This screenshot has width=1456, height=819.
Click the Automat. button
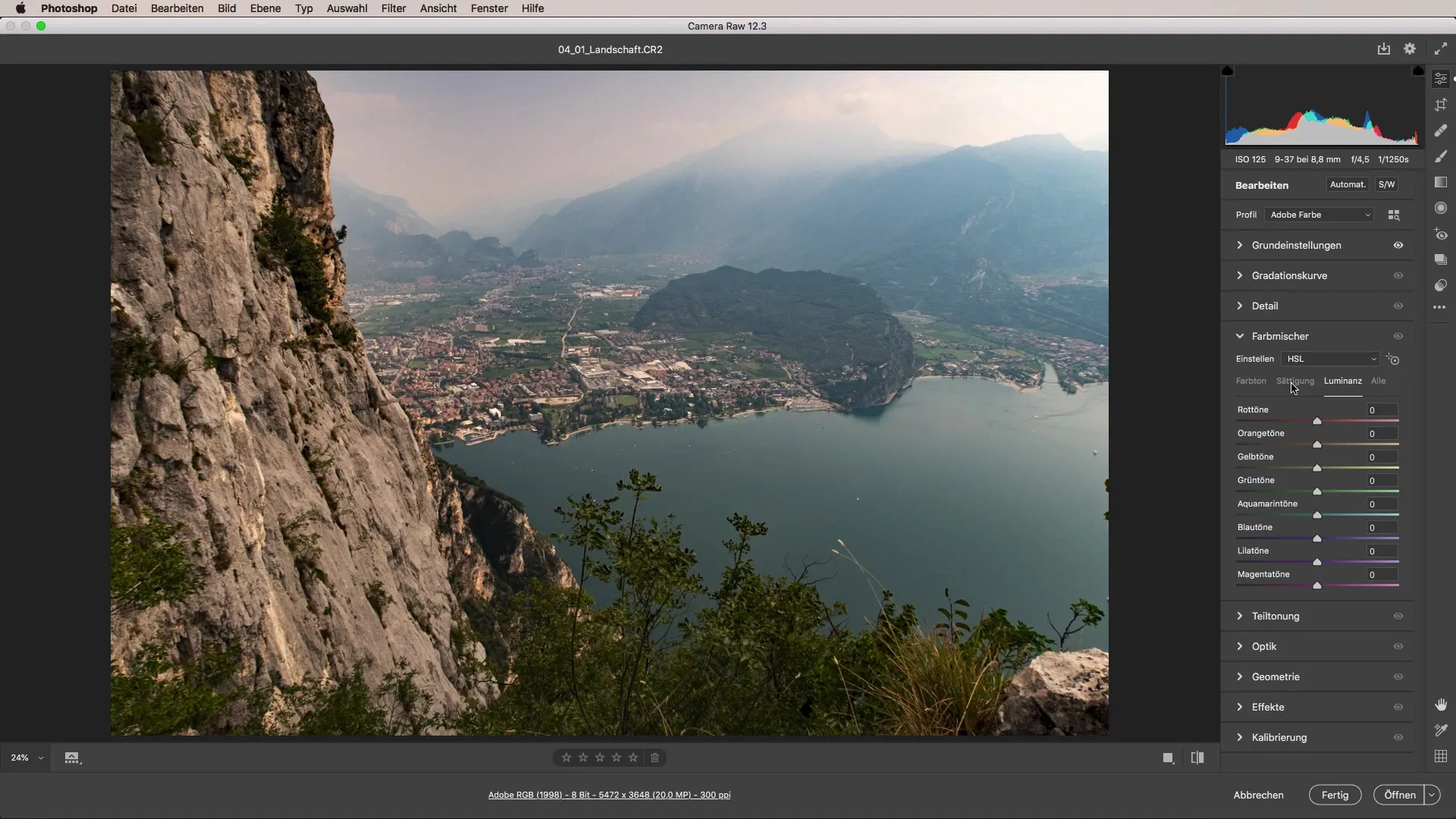[1348, 184]
